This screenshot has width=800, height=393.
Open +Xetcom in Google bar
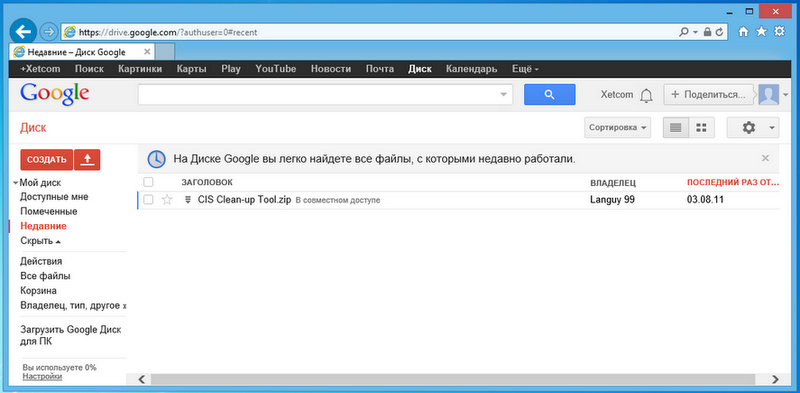40,69
